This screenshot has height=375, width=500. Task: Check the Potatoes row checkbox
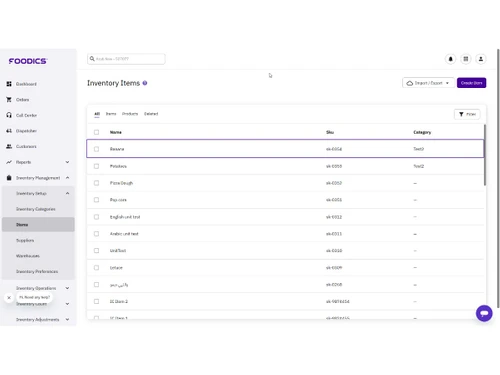(96, 166)
